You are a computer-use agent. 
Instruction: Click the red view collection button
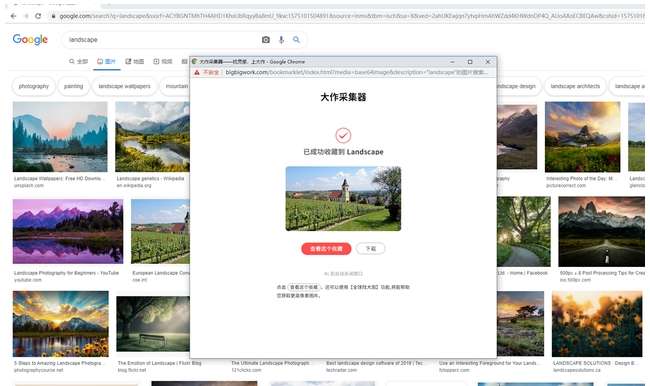point(326,249)
